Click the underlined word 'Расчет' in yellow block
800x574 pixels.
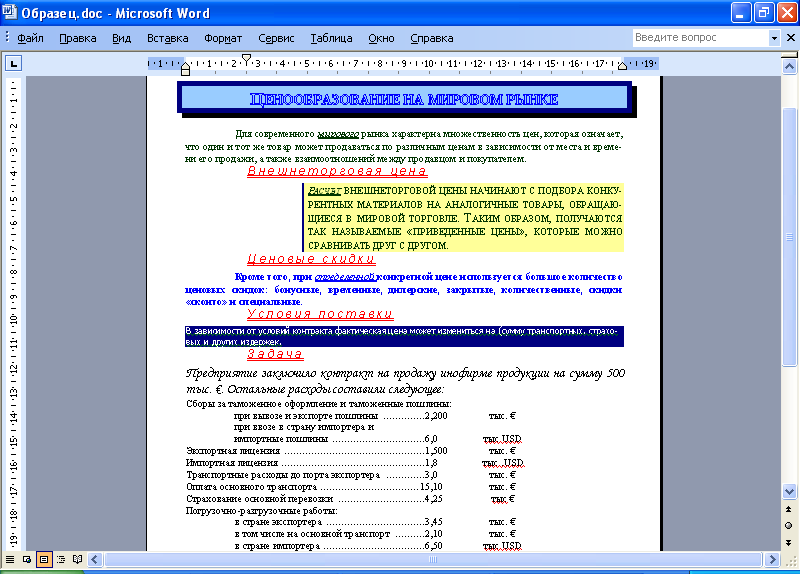pyautogui.click(x=324, y=191)
